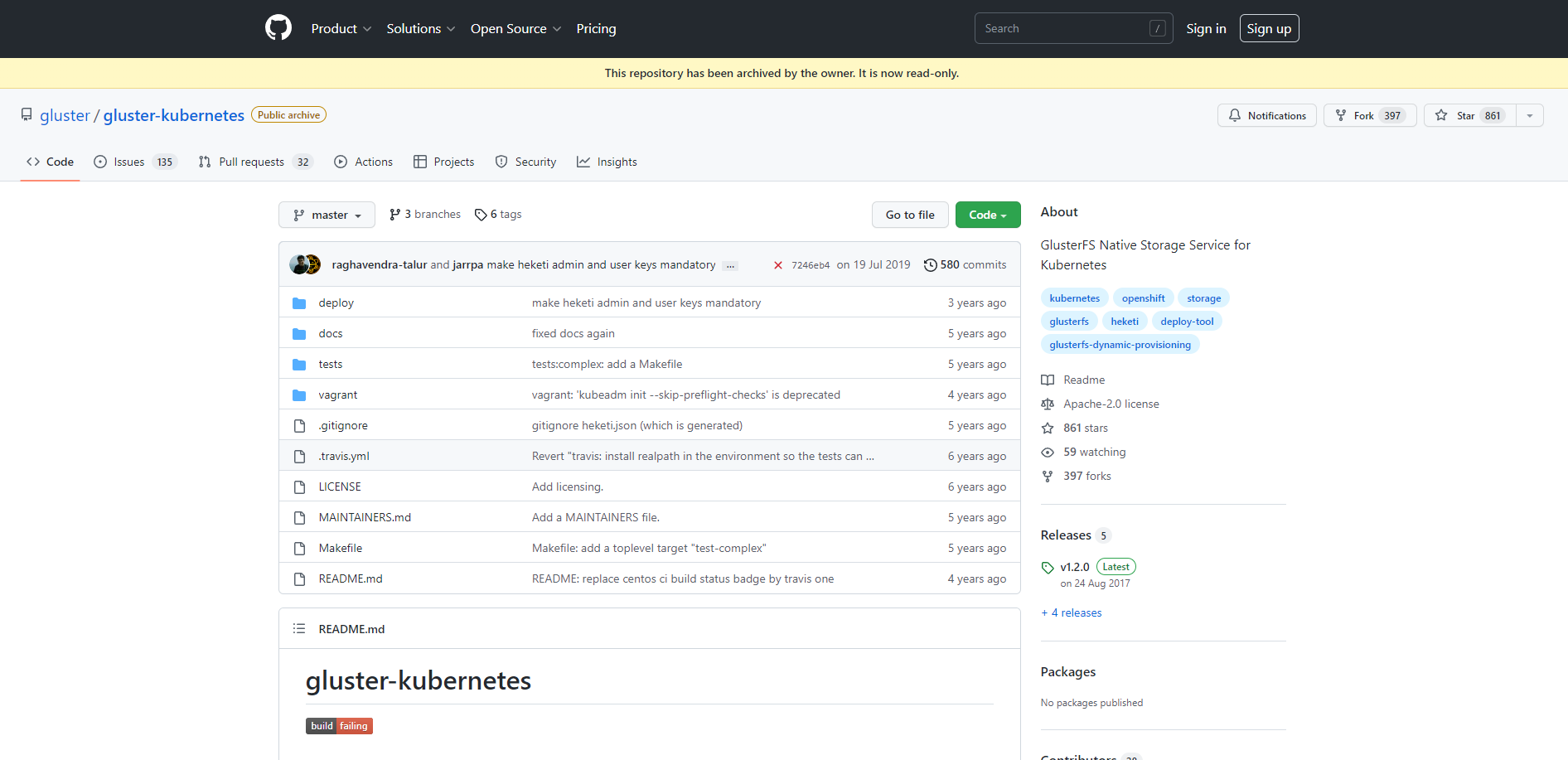Open the raghavendra-talur author link

(x=380, y=265)
